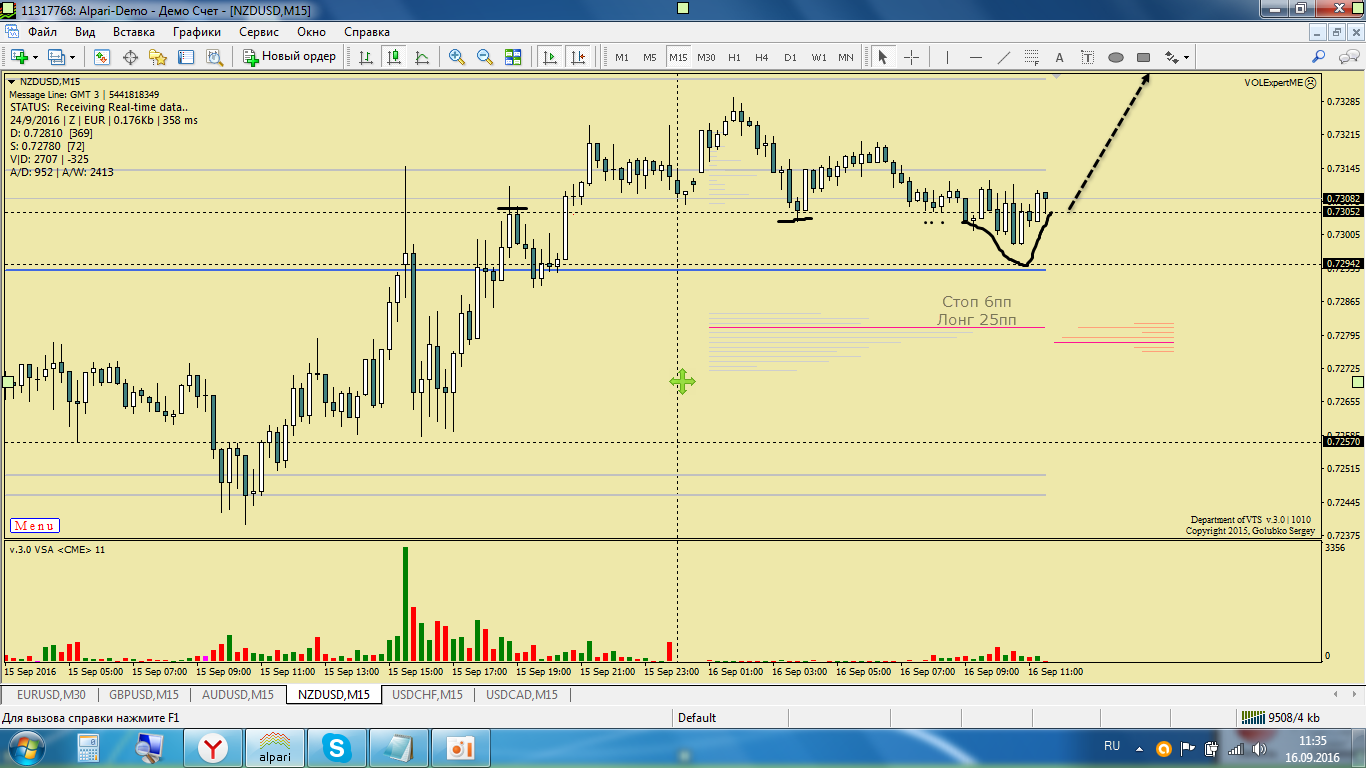
Task: Select the M30 timeframe
Action: pyautogui.click(x=706, y=57)
